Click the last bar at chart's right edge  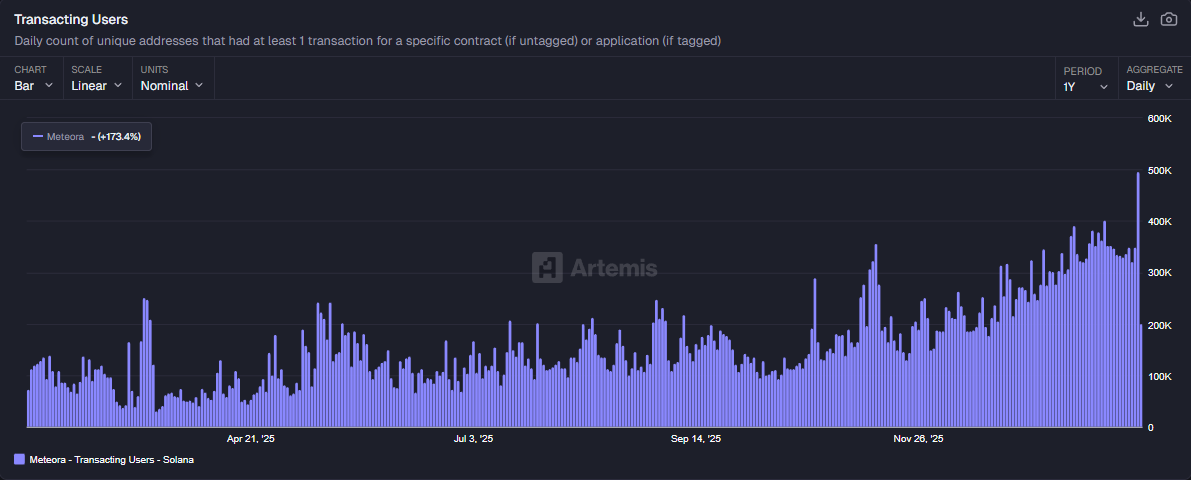coord(1142,375)
